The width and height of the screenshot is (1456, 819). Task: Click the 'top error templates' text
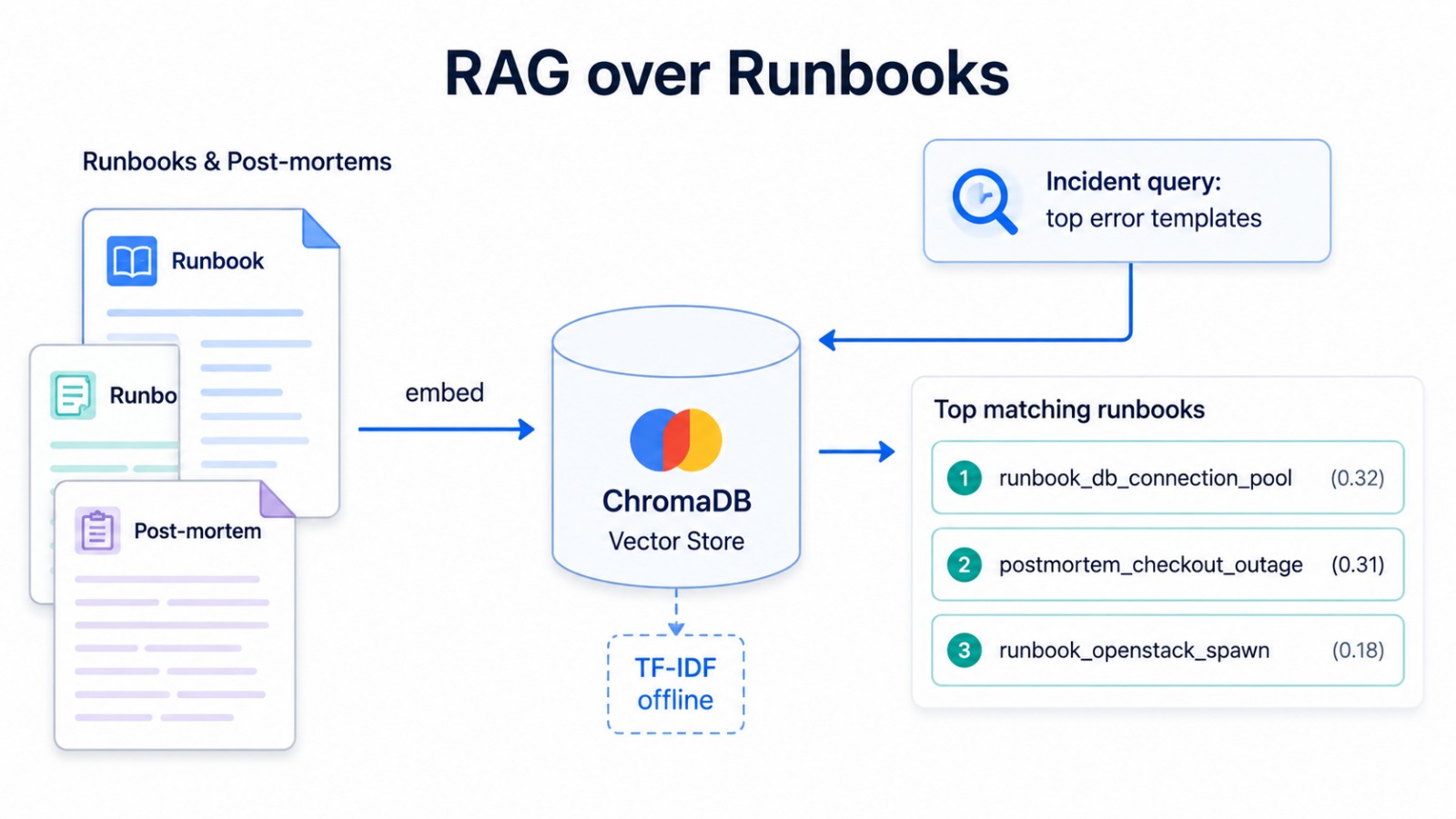coord(1153,218)
